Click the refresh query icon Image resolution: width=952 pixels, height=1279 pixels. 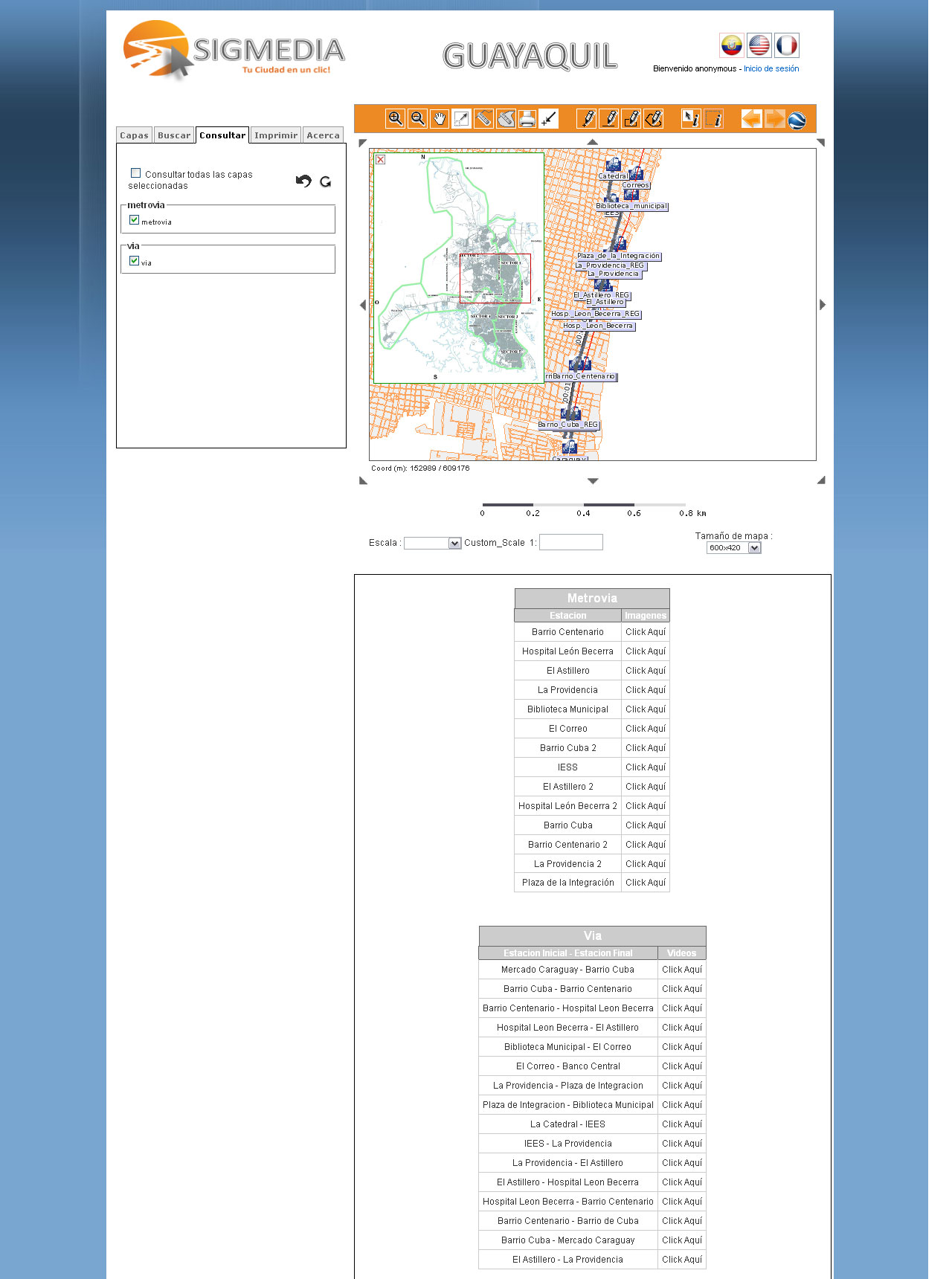[325, 181]
